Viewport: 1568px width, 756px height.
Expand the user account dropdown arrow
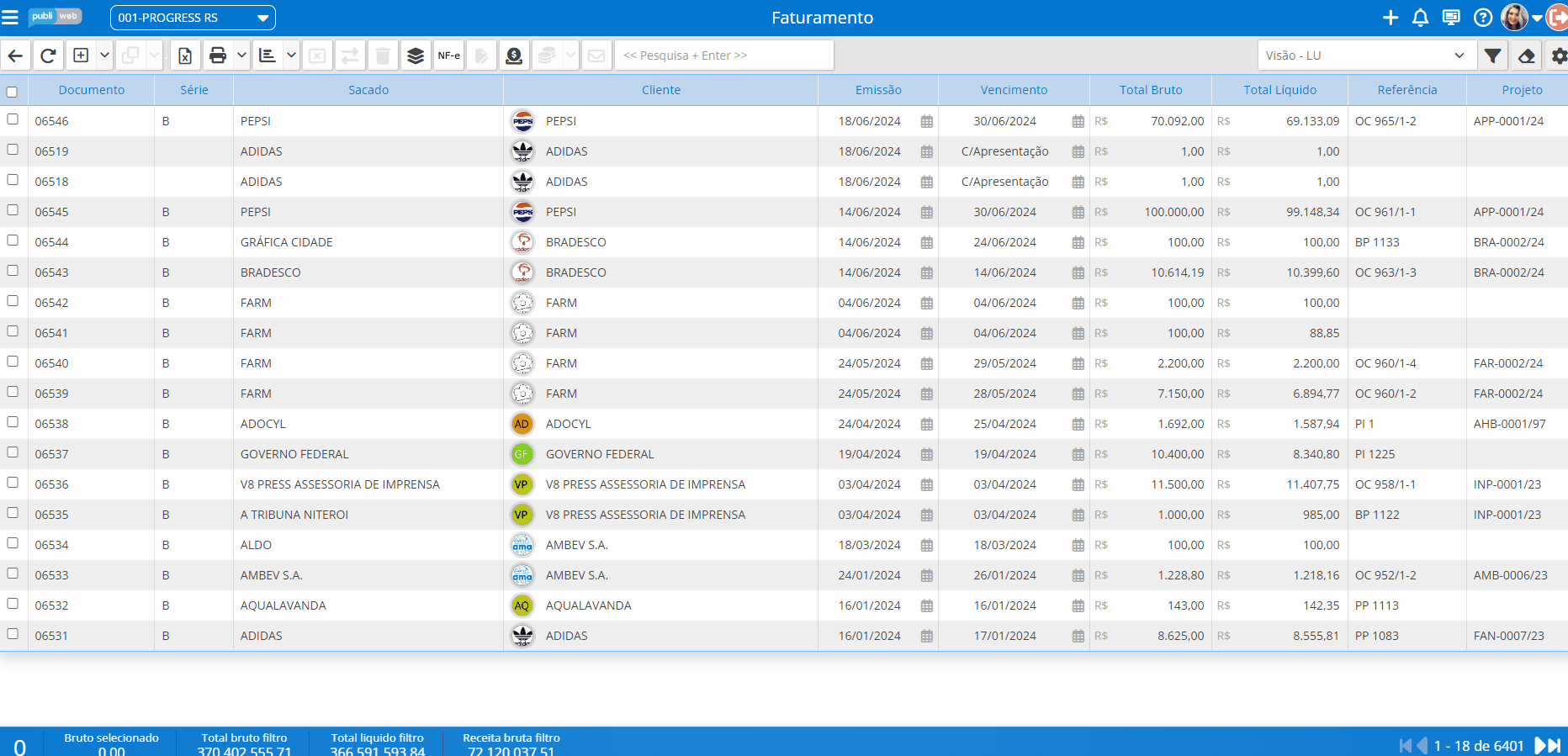1538,18
